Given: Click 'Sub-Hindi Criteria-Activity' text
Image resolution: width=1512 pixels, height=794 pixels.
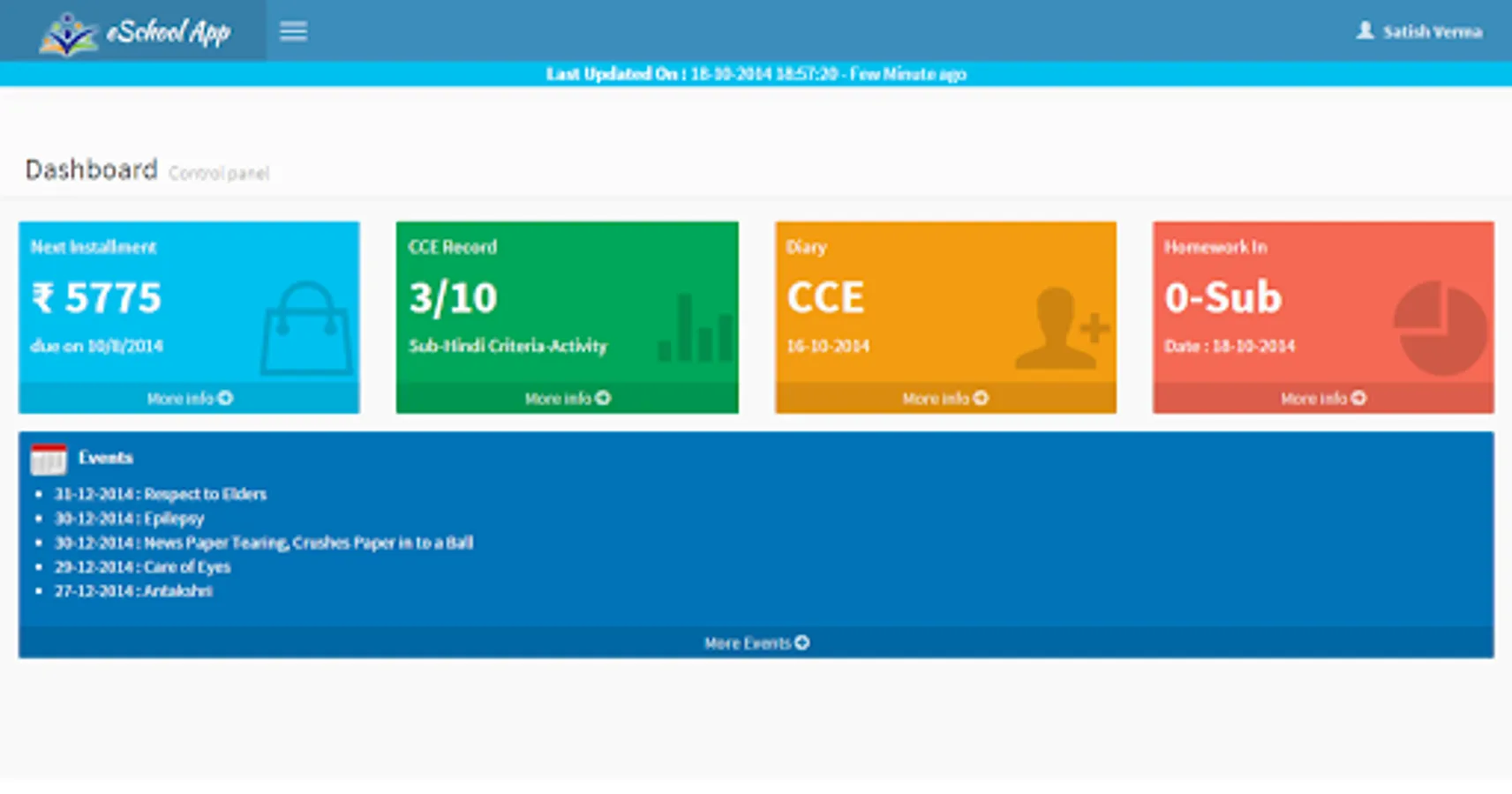Looking at the screenshot, I should point(508,346).
